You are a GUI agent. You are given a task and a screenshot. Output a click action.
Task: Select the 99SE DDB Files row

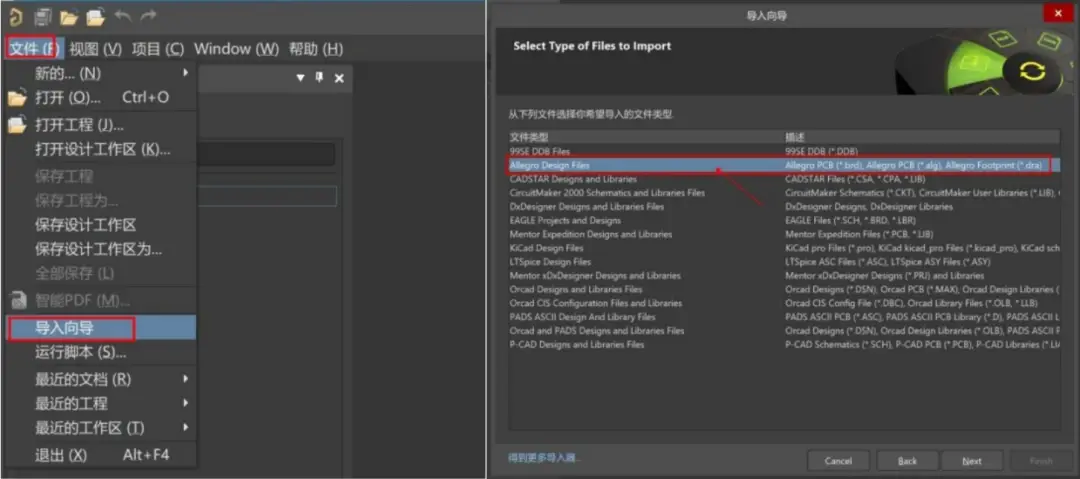click(x=785, y=151)
